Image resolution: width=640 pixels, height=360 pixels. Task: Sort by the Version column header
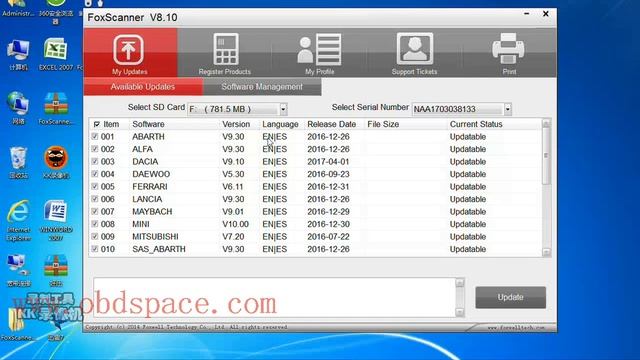tap(236, 124)
